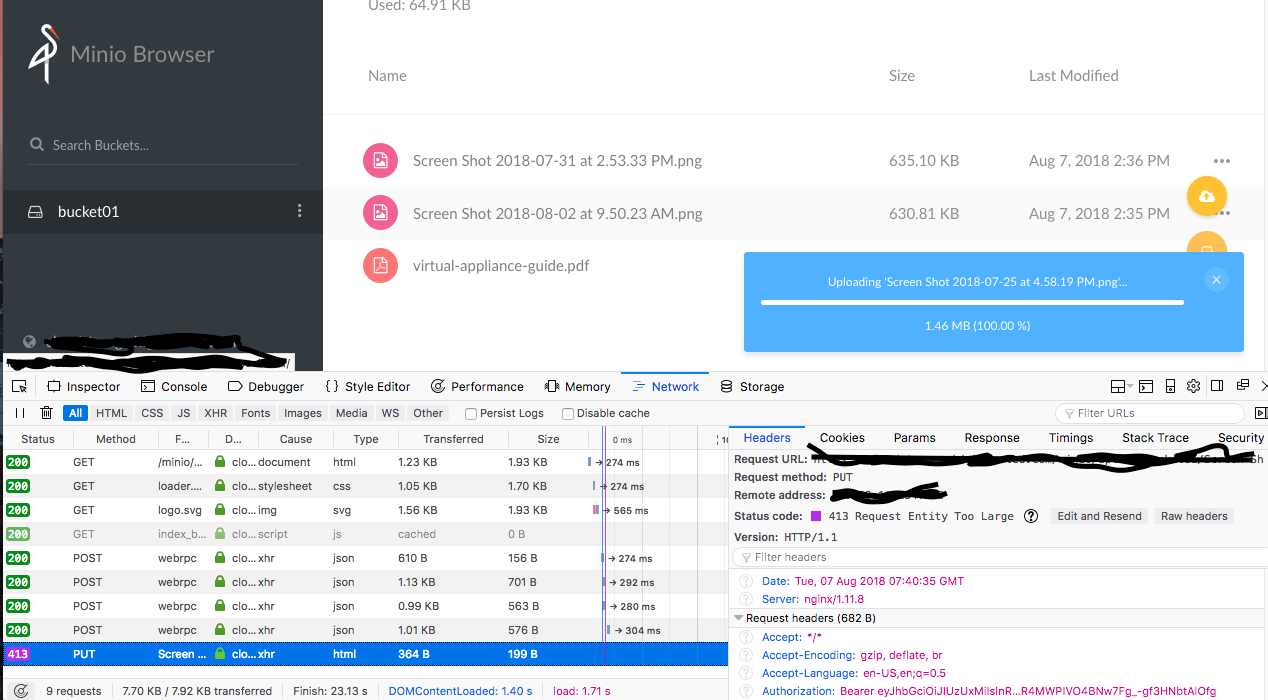Viewport: 1268px width, 700px height.
Task: Close the uploading progress notification
Action: (1216, 280)
